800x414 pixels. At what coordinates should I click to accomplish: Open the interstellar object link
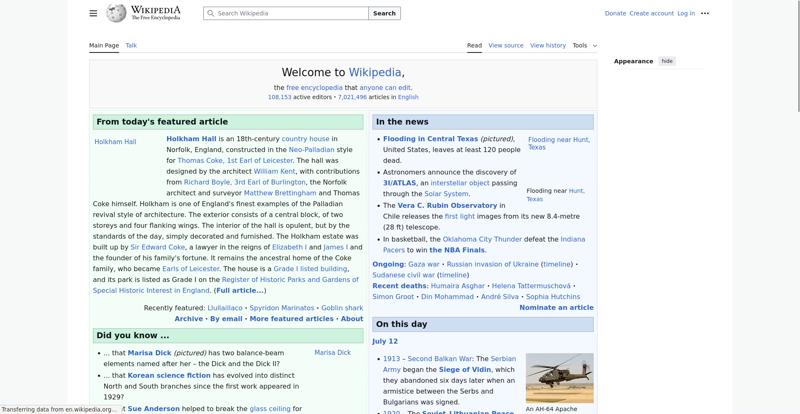pos(460,183)
